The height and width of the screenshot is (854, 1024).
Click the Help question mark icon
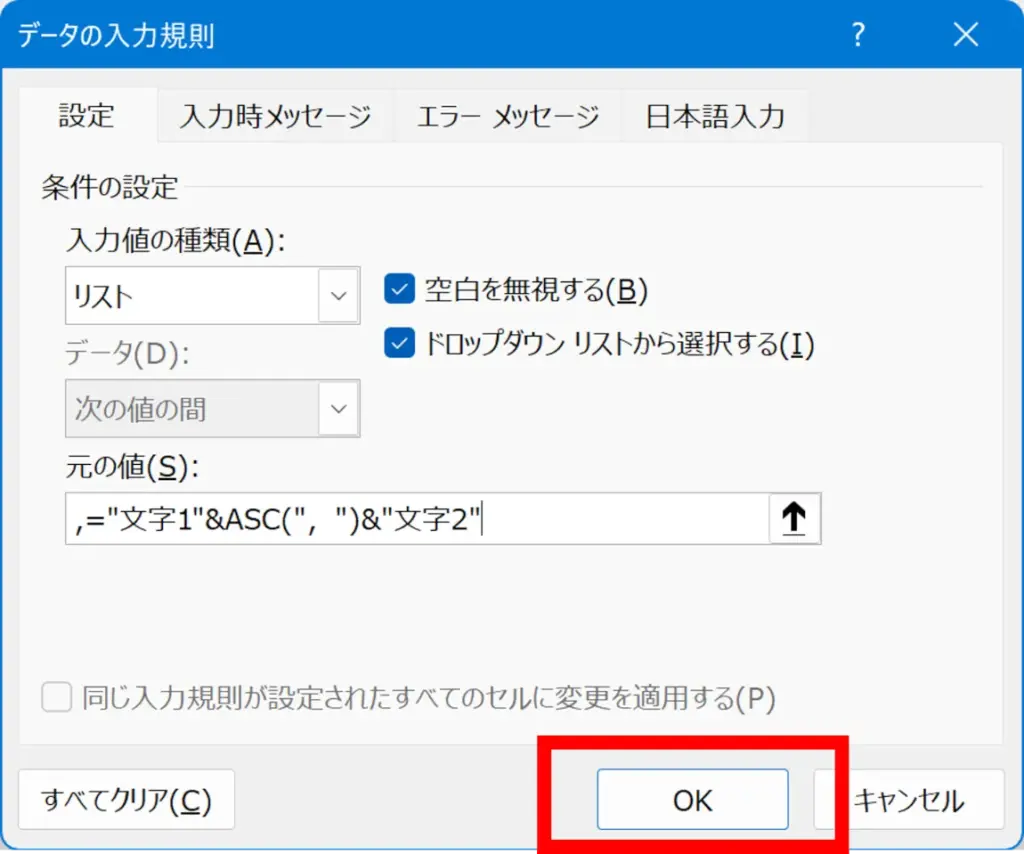857,36
